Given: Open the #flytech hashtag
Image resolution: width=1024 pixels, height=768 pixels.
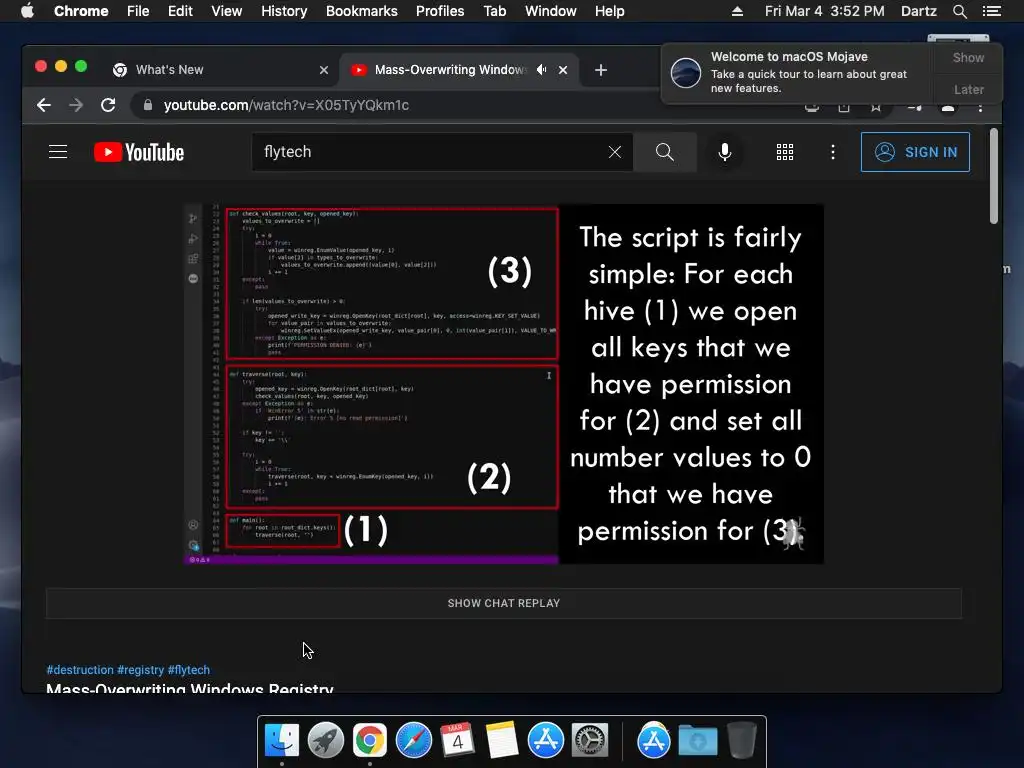Looking at the screenshot, I should [x=189, y=669].
